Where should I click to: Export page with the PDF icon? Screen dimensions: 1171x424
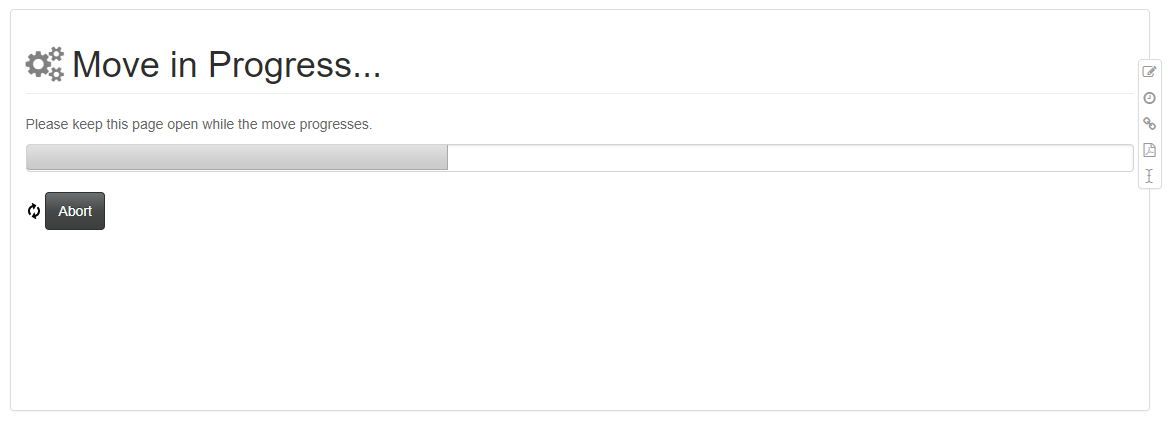click(1149, 150)
